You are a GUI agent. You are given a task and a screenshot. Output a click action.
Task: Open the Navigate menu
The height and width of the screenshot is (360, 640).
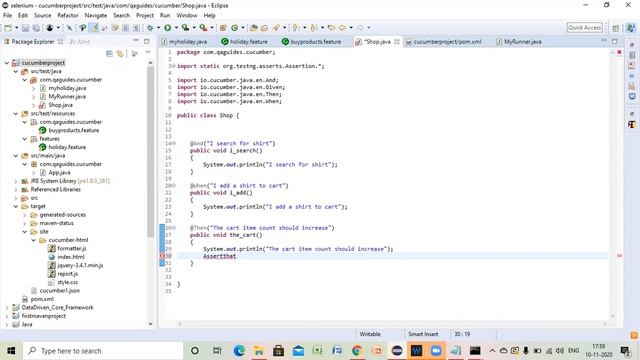pos(96,16)
